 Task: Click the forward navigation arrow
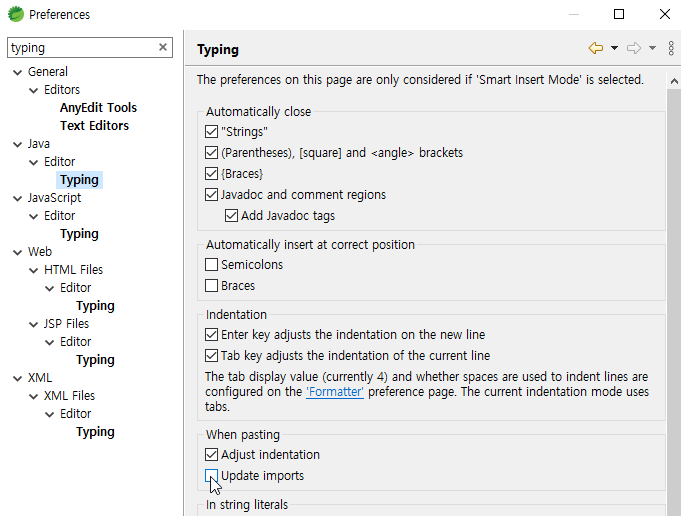[x=633, y=48]
